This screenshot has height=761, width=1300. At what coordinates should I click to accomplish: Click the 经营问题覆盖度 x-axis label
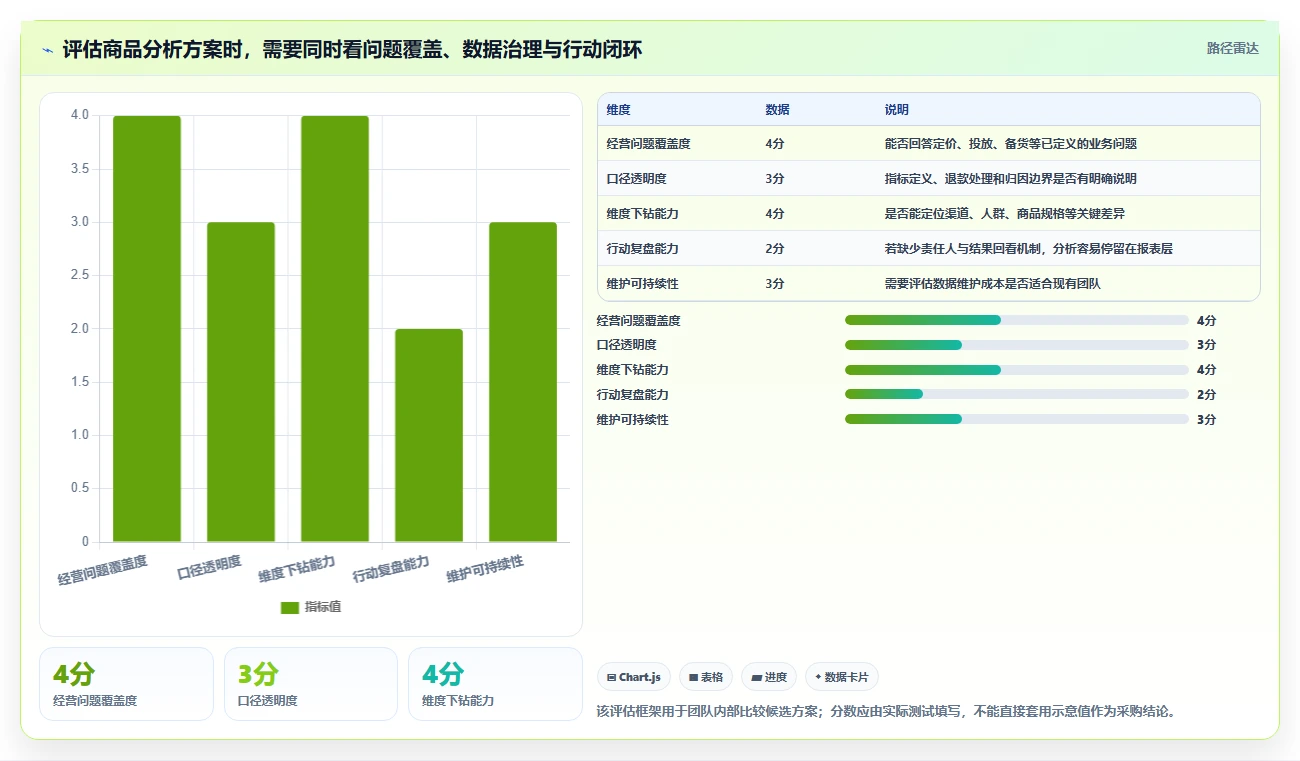click(102, 570)
